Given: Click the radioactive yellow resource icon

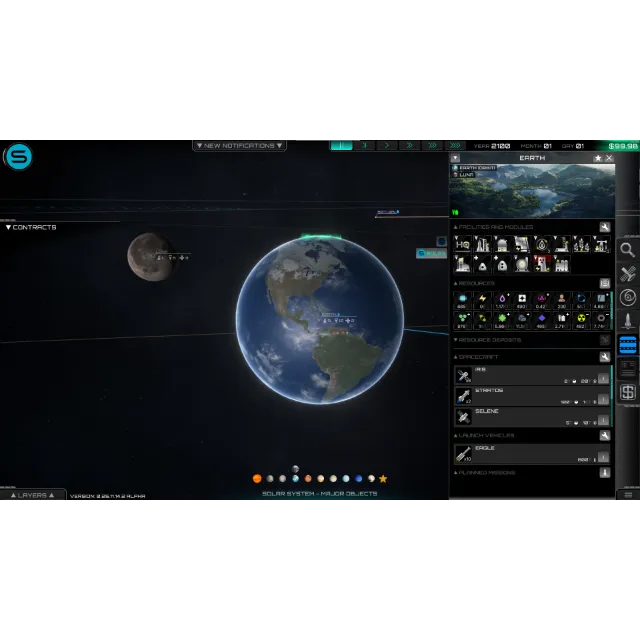Looking at the screenshot, I should [x=581, y=320].
